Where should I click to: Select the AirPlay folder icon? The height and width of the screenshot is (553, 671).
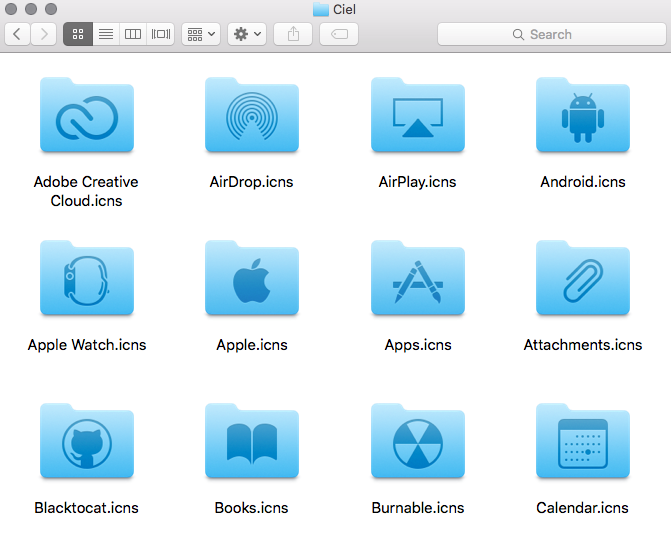pos(418,115)
